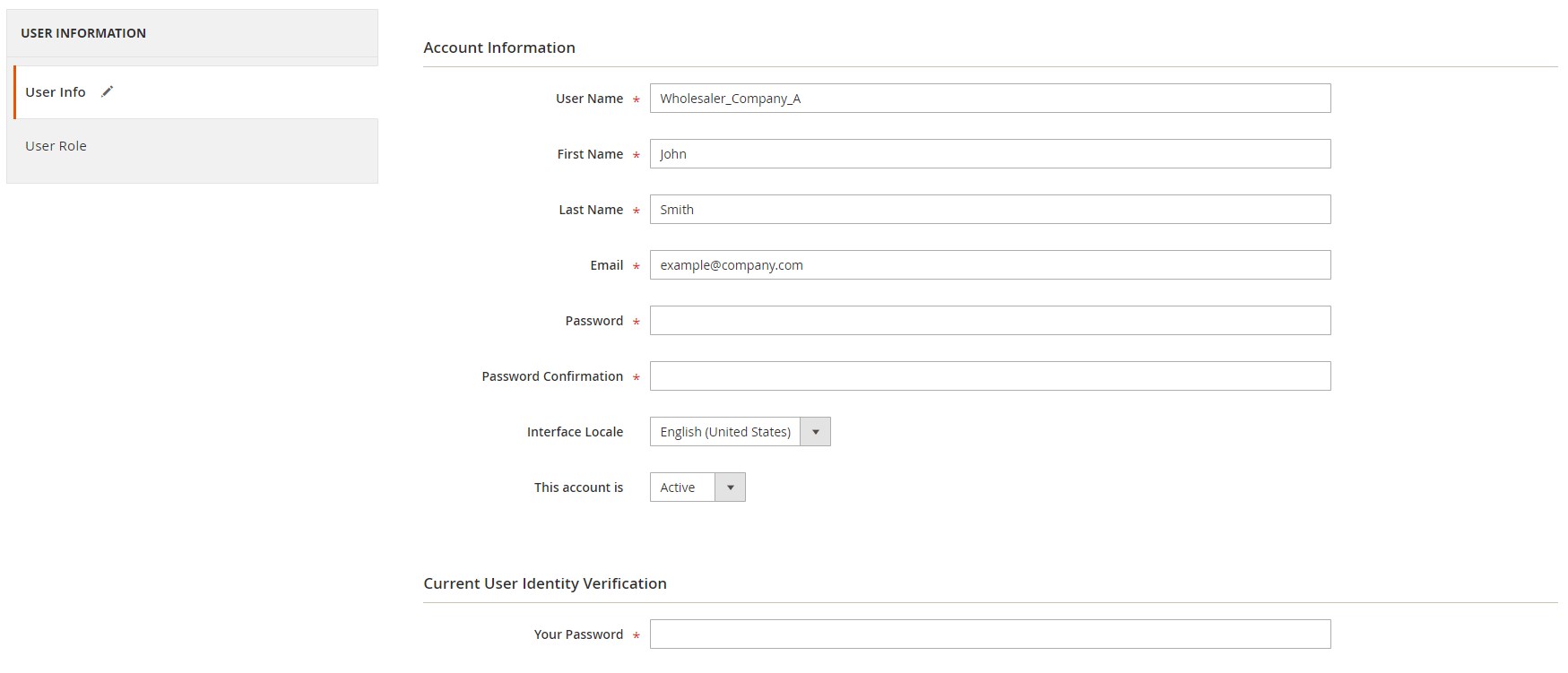The width and height of the screenshot is (1568, 673).
Task: Click the This account is label
Action: (x=578, y=487)
